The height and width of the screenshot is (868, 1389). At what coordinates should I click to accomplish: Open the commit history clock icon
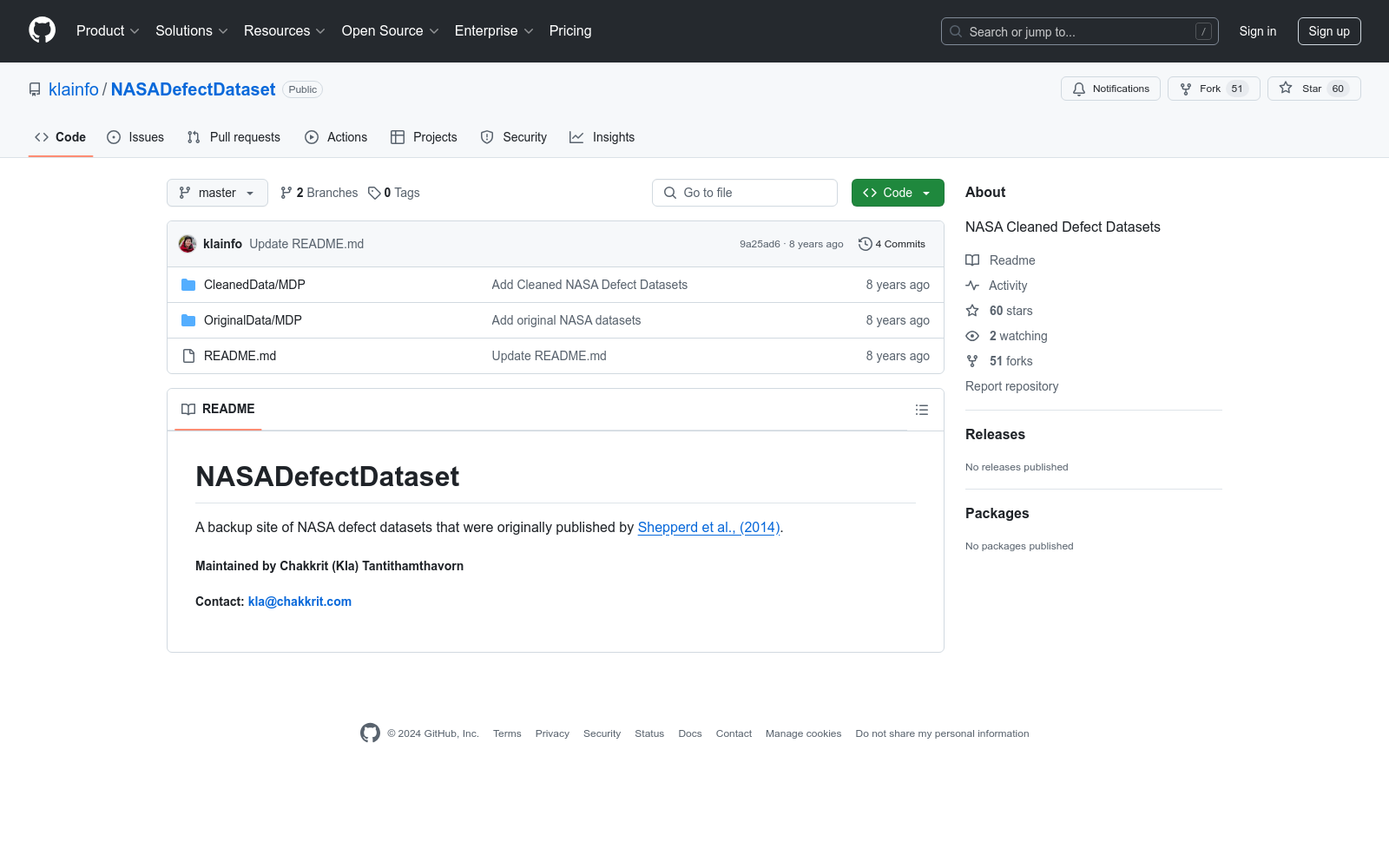(x=864, y=244)
